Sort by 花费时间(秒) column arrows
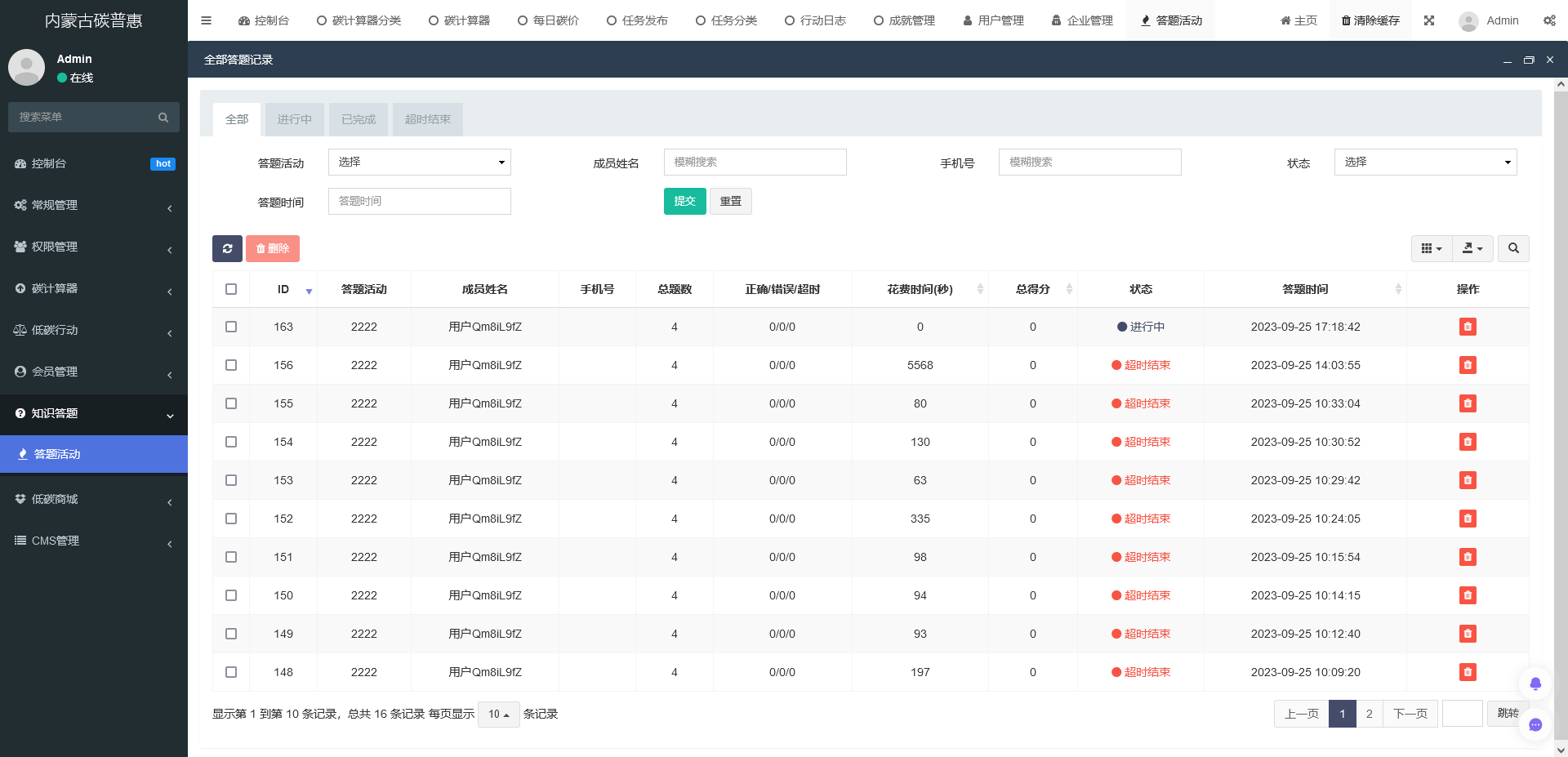 coord(980,289)
